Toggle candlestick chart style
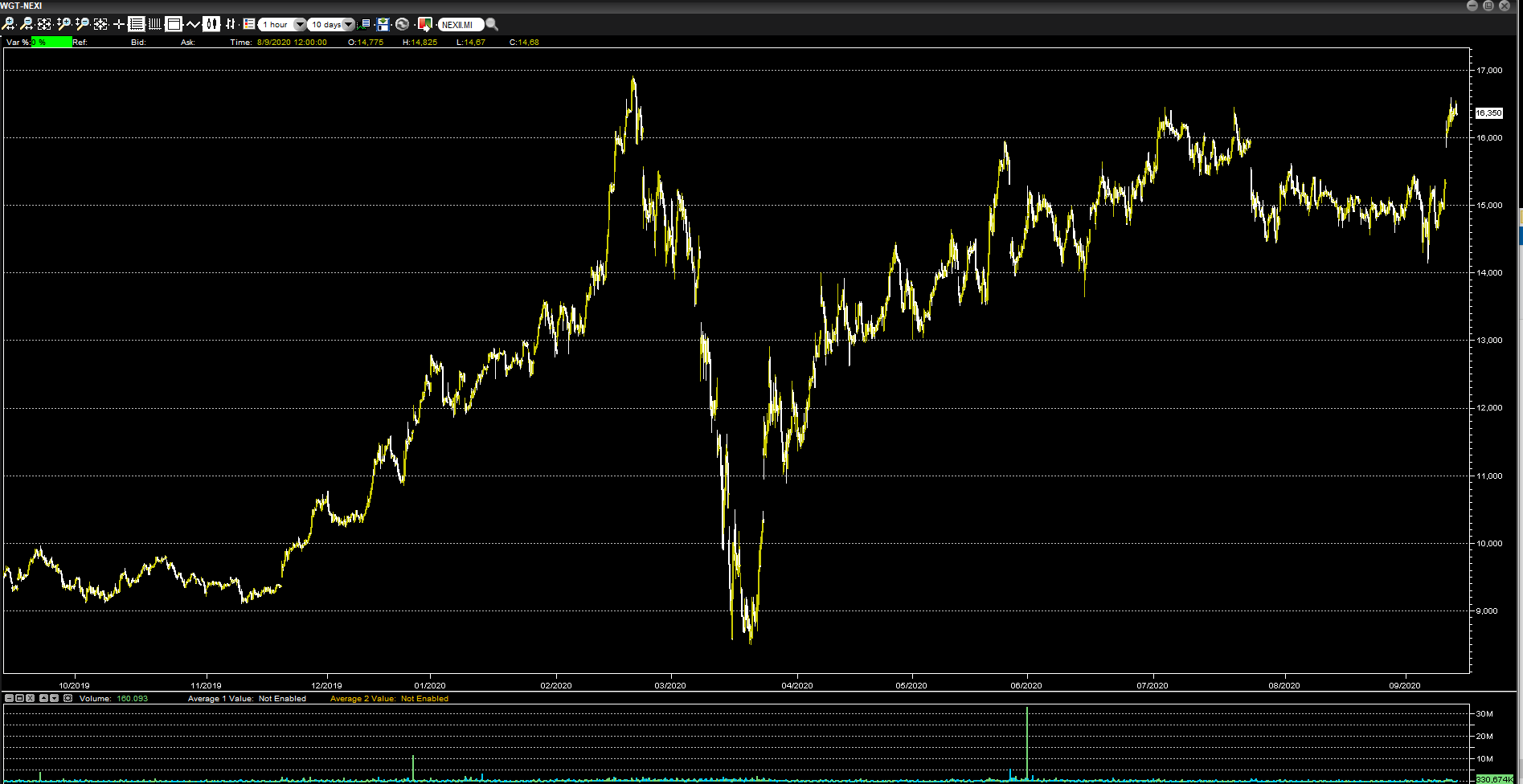Viewport: 1523px width, 784px height. click(211, 24)
